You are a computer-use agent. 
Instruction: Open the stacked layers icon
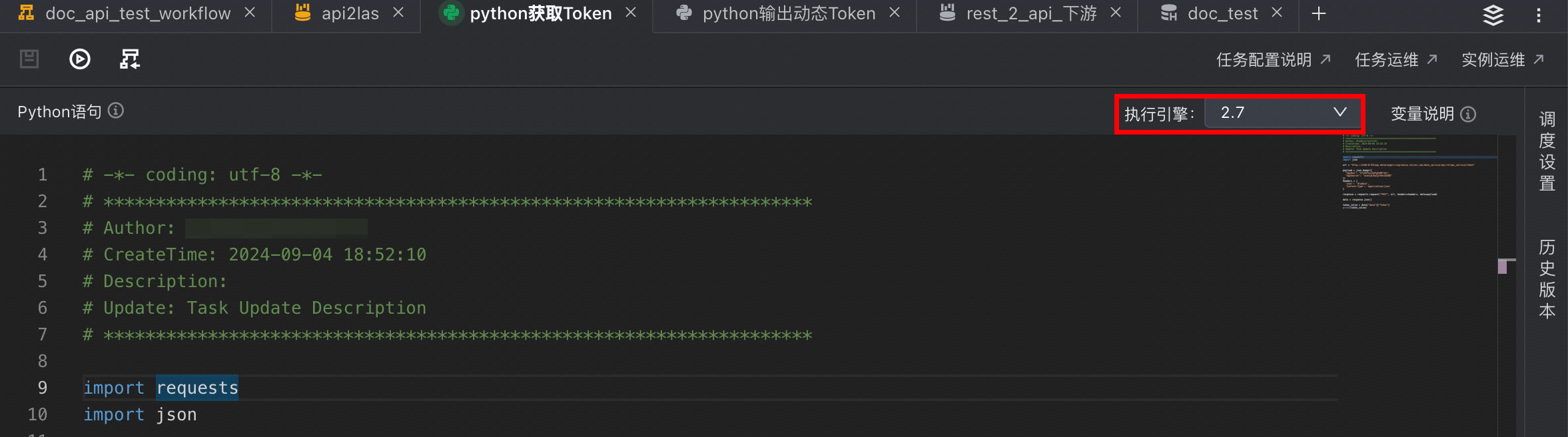click(1493, 15)
